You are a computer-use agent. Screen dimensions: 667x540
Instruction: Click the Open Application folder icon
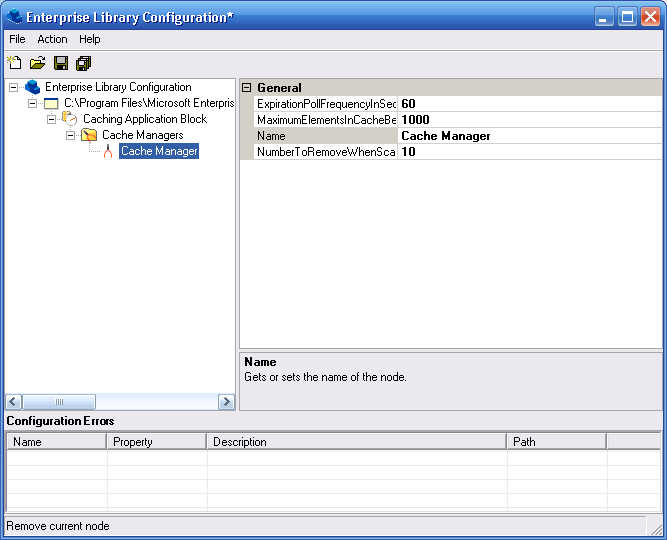(x=37, y=63)
